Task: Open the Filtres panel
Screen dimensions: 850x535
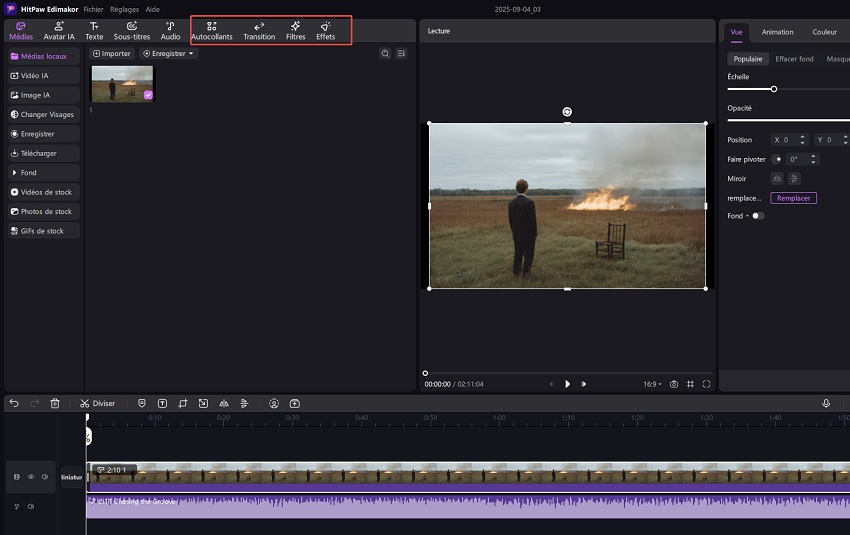Action: [x=295, y=31]
